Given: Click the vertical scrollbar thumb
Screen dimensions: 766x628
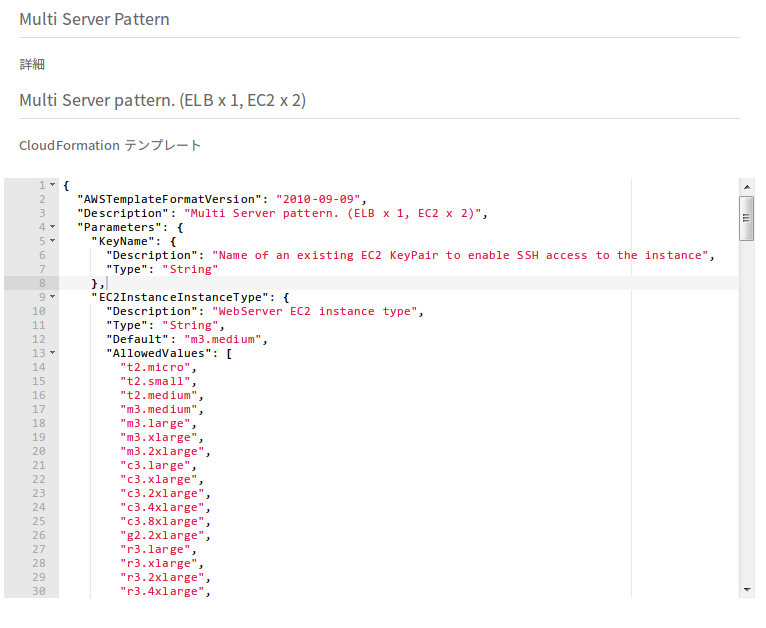Looking at the screenshot, I should [746, 218].
